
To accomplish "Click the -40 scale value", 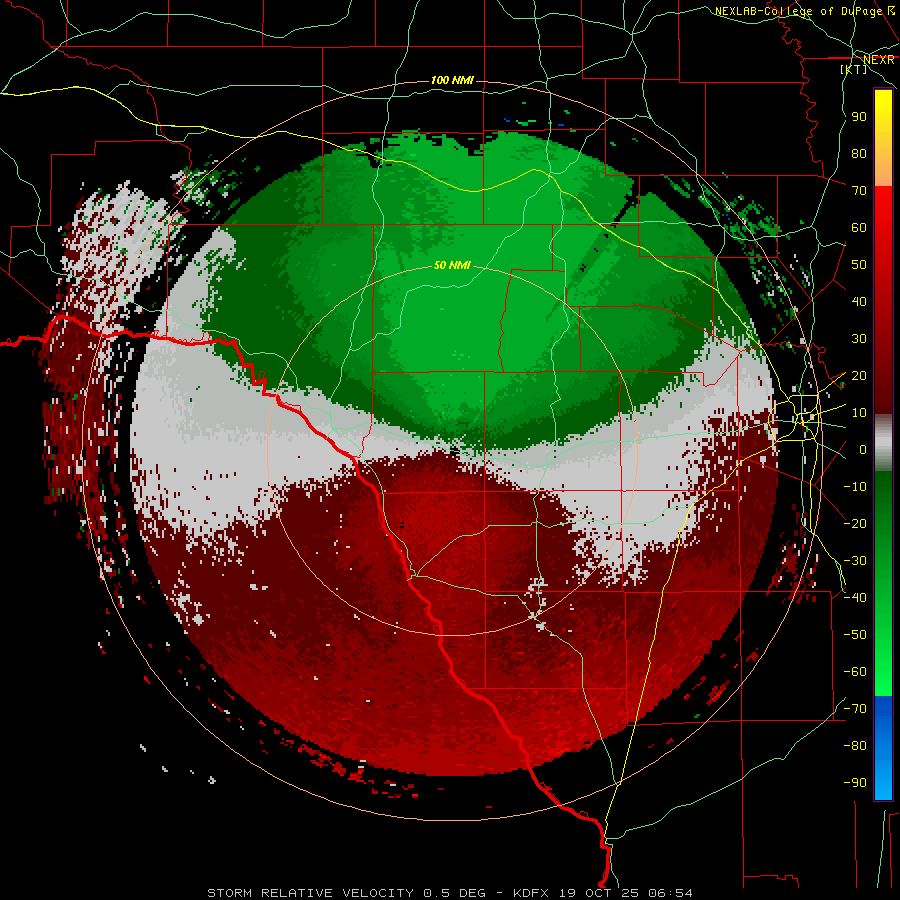I will [855, 598].
